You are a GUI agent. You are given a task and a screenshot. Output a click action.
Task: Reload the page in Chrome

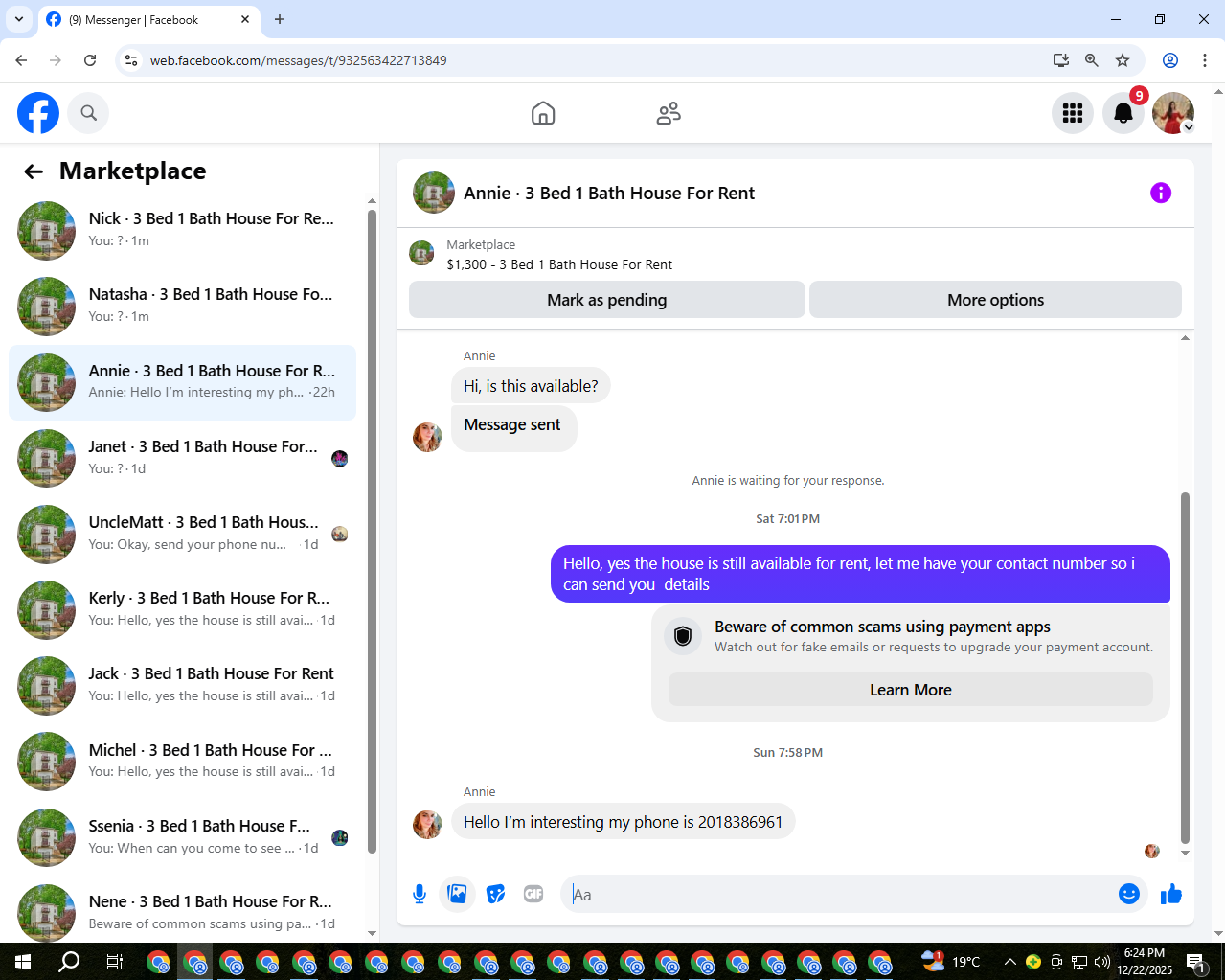click(90, 60)
